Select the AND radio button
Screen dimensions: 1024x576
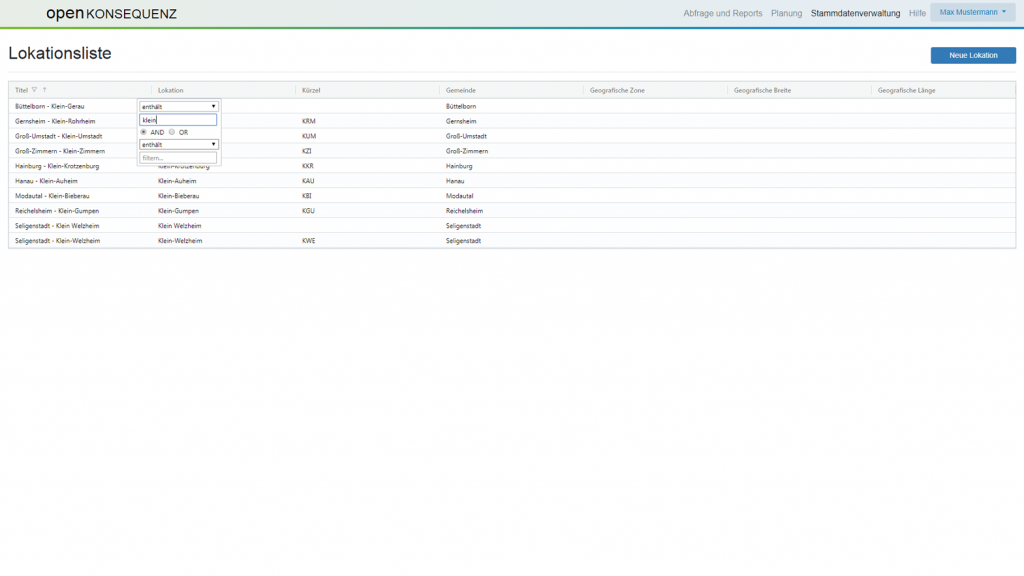pyautogui.click(x=143, y=132)
